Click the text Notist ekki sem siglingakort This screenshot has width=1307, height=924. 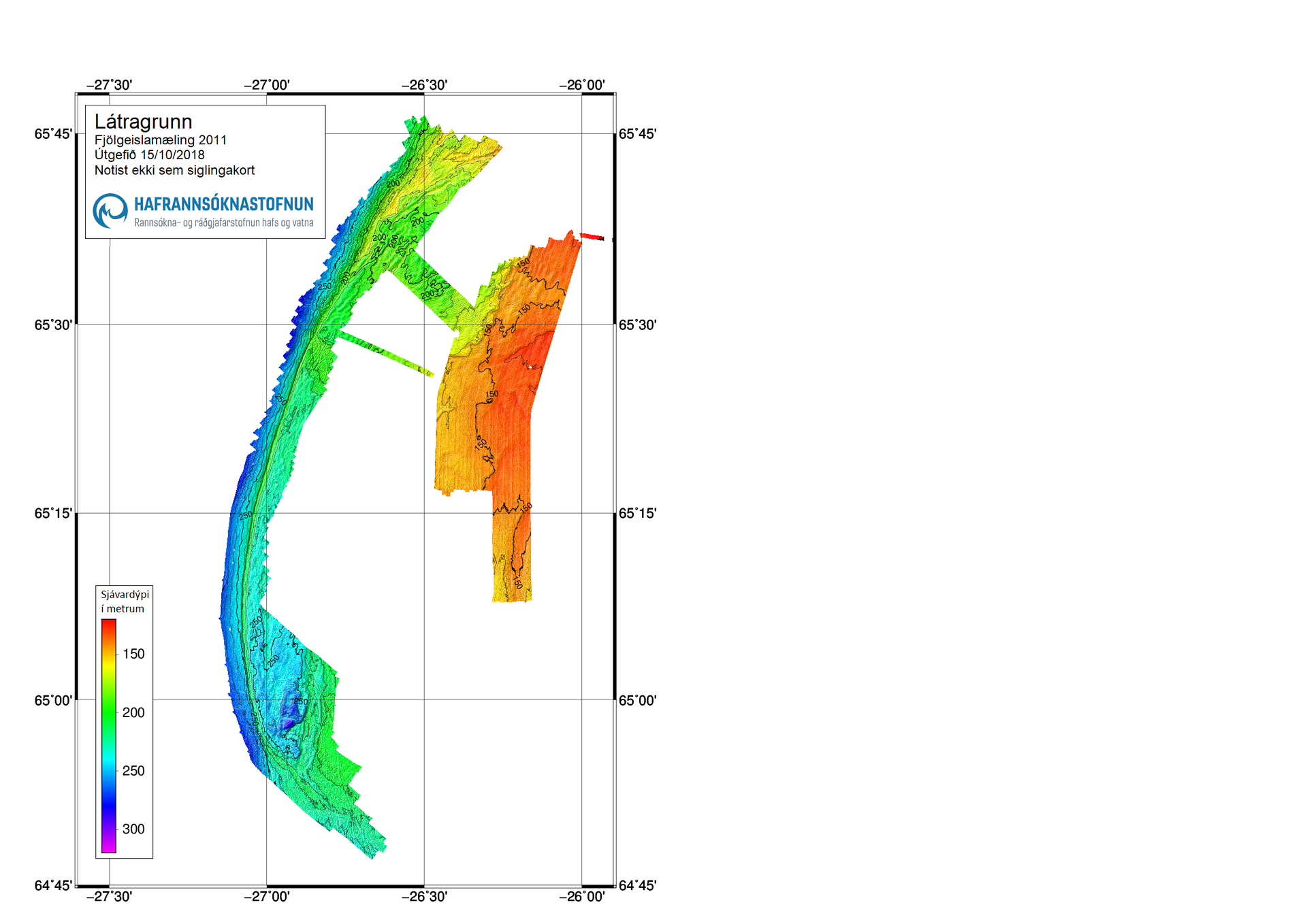pos(174,170)
